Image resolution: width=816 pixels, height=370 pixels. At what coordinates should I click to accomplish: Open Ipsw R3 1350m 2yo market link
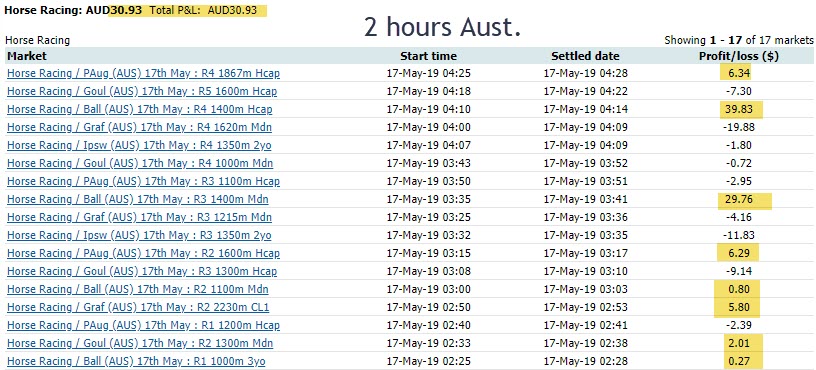[x=139, y=235]
